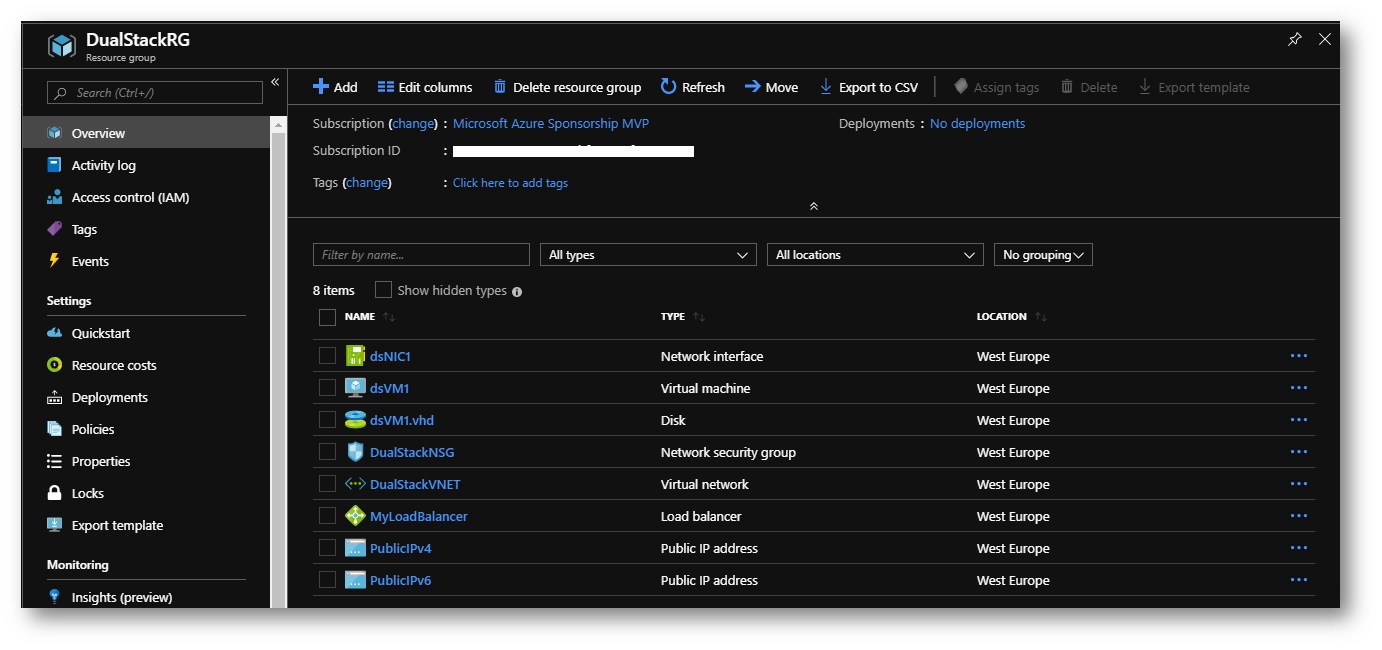Image resolution: width=1382 pixels, height=650 pixels.
Task: Click the sidebar Search (Ctrl+/) box
Action: (155, 92)
